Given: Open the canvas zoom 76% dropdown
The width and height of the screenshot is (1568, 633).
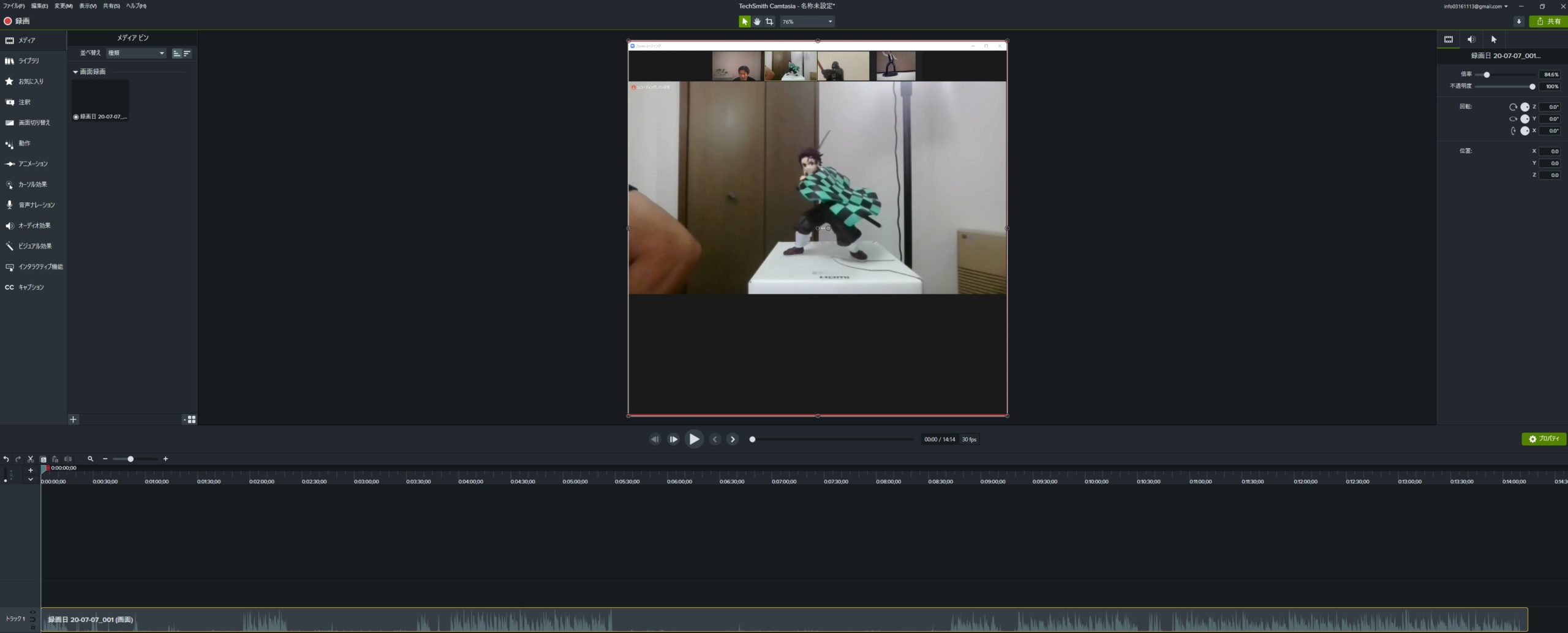Looking at the screenshot, I should pos(807,21).
